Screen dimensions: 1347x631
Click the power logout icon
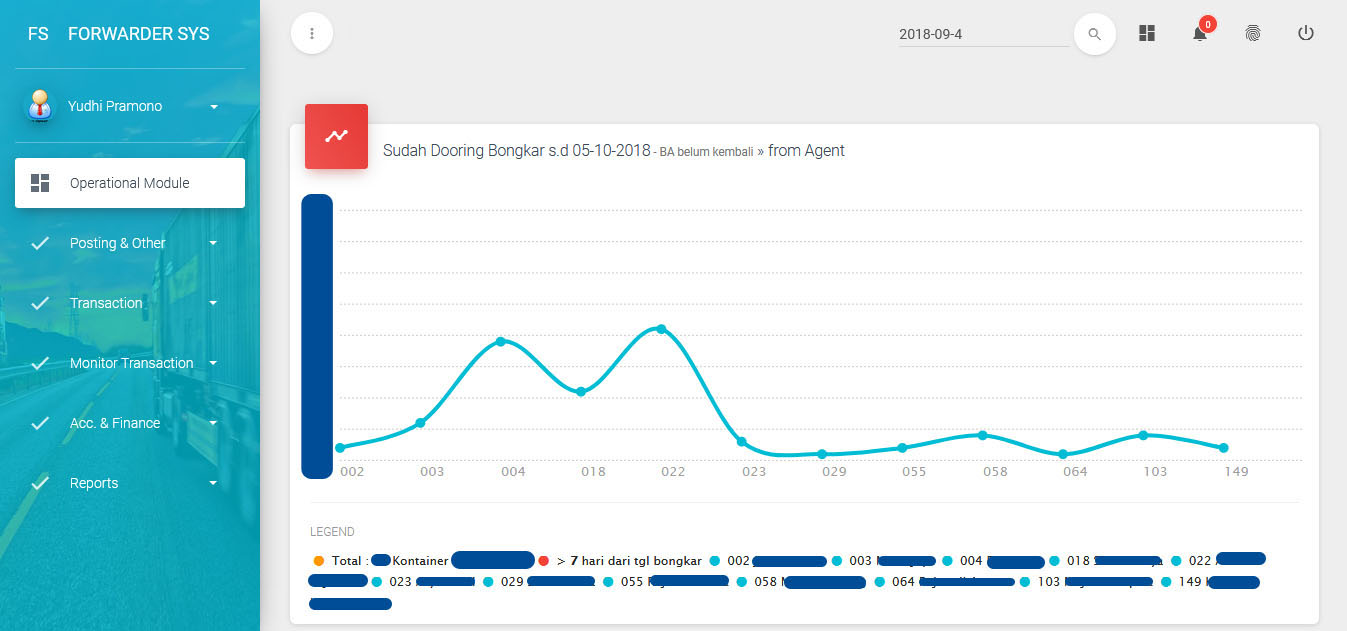point(1305,33)
